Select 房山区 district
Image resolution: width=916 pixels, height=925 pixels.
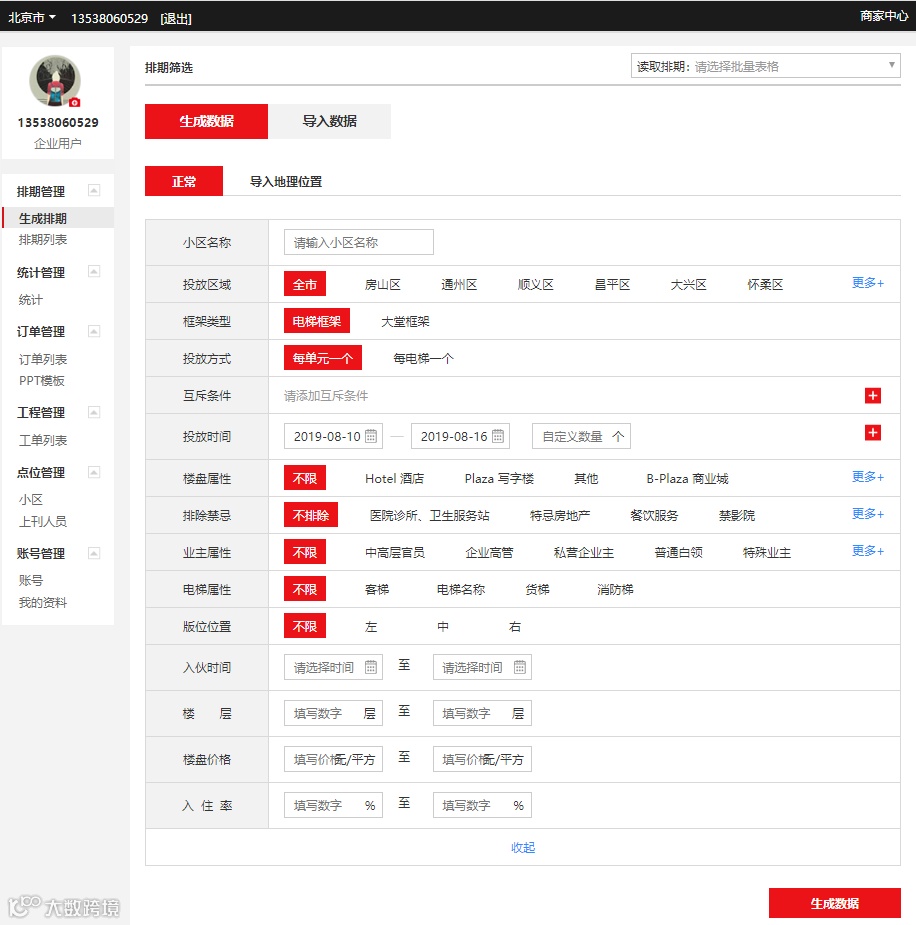tap(383, 284)
